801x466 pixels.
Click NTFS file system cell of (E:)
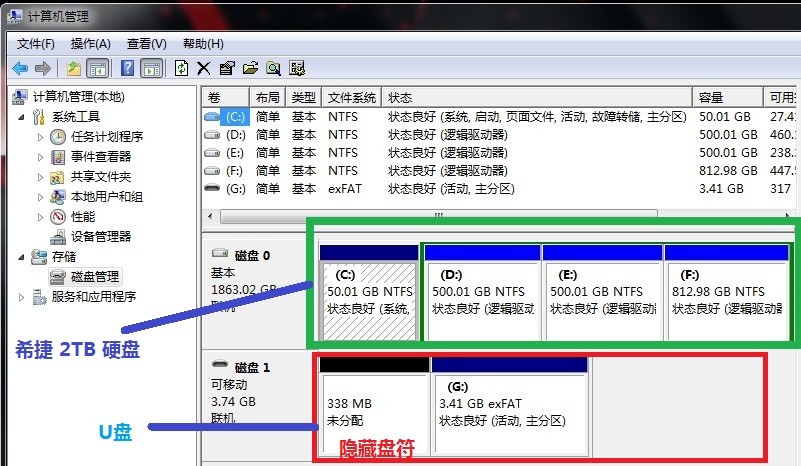click(x=343, y=153)
